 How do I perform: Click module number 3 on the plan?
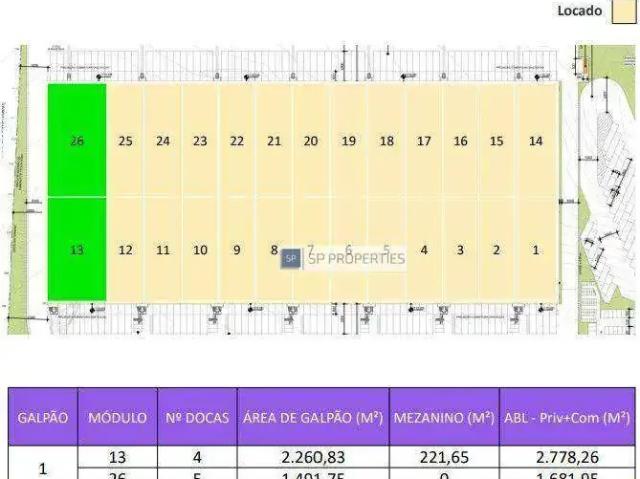460,250
